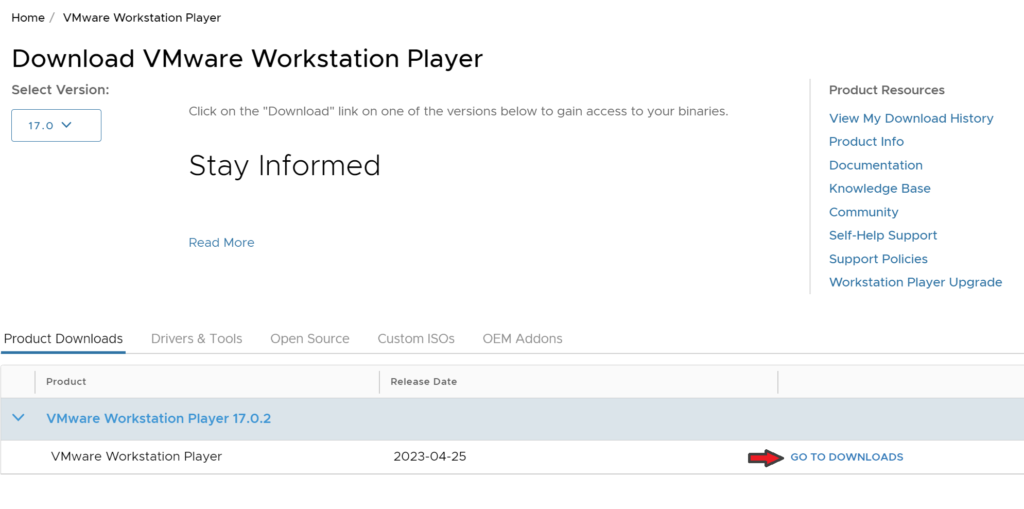Image resolution: width=1024 pixels, height=509 pixels.
Task: Switch to the Open Source tab
Action: coord(310,338)
